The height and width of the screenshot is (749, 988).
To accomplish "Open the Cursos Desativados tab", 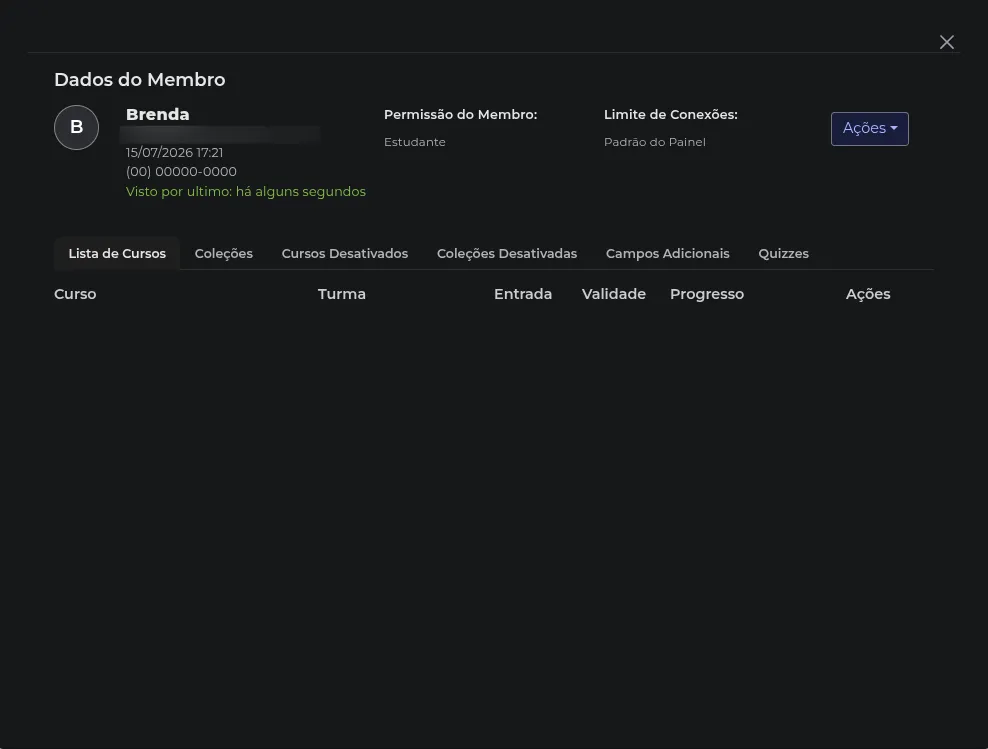I will click(x=345, y=253).
